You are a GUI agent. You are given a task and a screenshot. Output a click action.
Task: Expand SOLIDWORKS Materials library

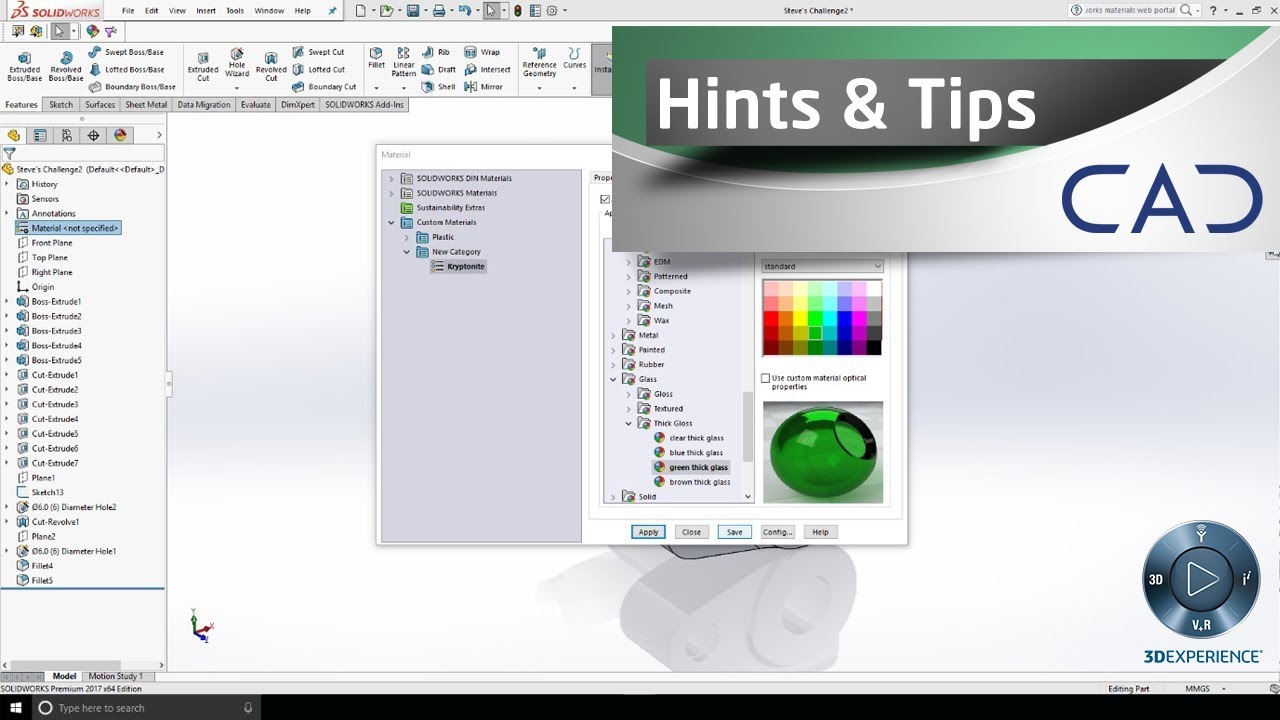pos(392,193)
